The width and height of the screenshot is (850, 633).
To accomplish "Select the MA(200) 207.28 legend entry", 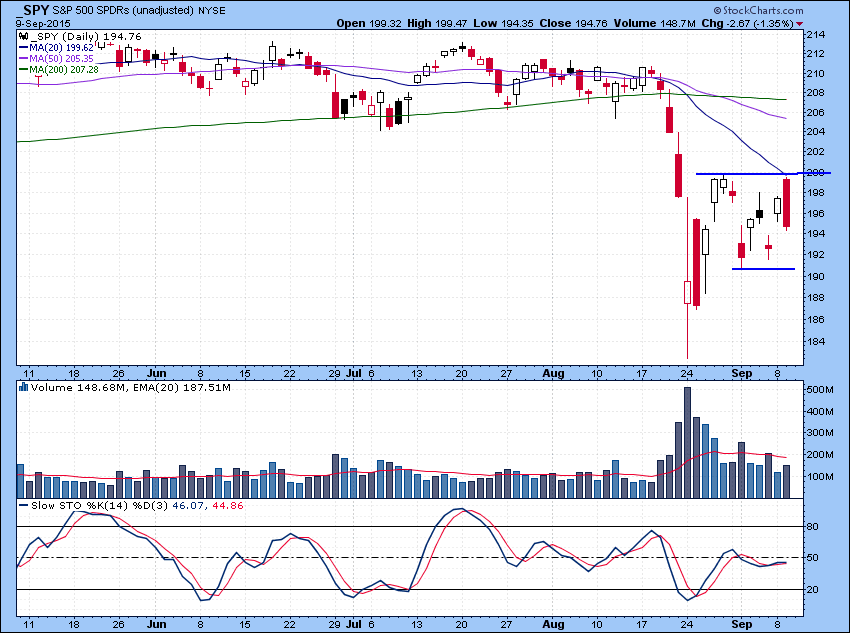I will click(59, 69).
